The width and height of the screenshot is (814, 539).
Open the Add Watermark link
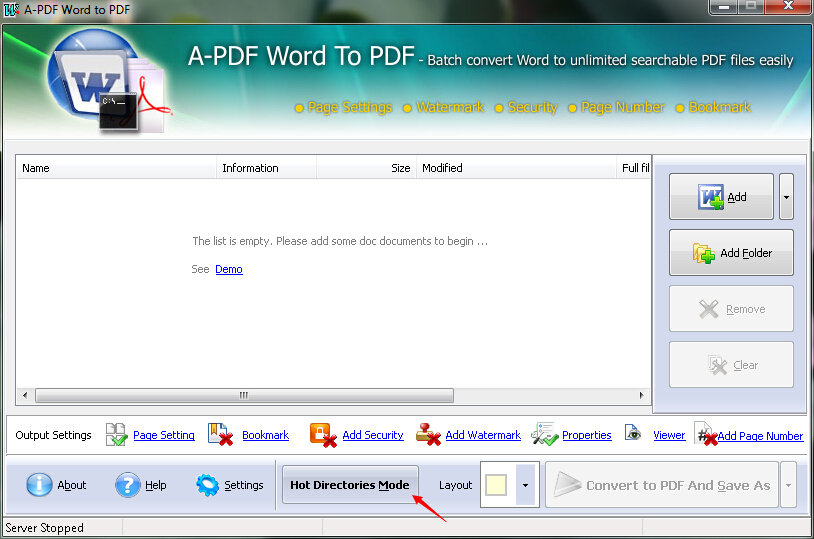[x=483, y=435]
